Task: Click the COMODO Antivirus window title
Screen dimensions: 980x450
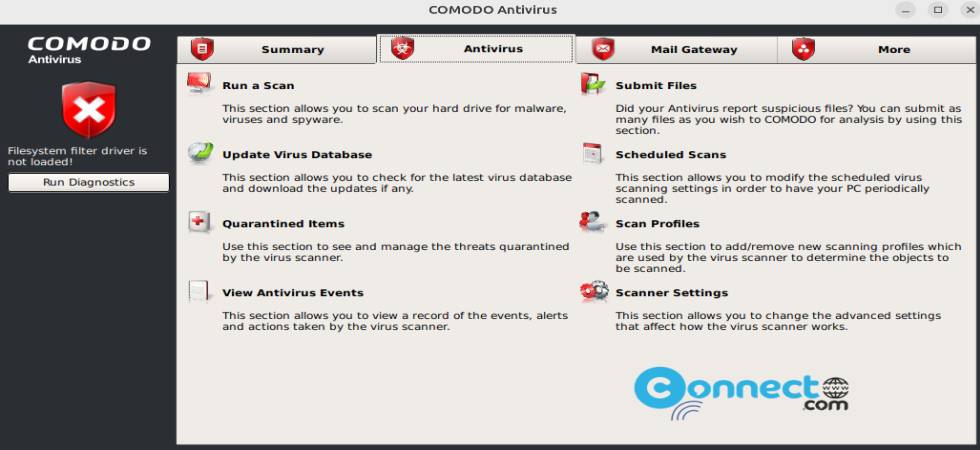Action: (492, 10)
